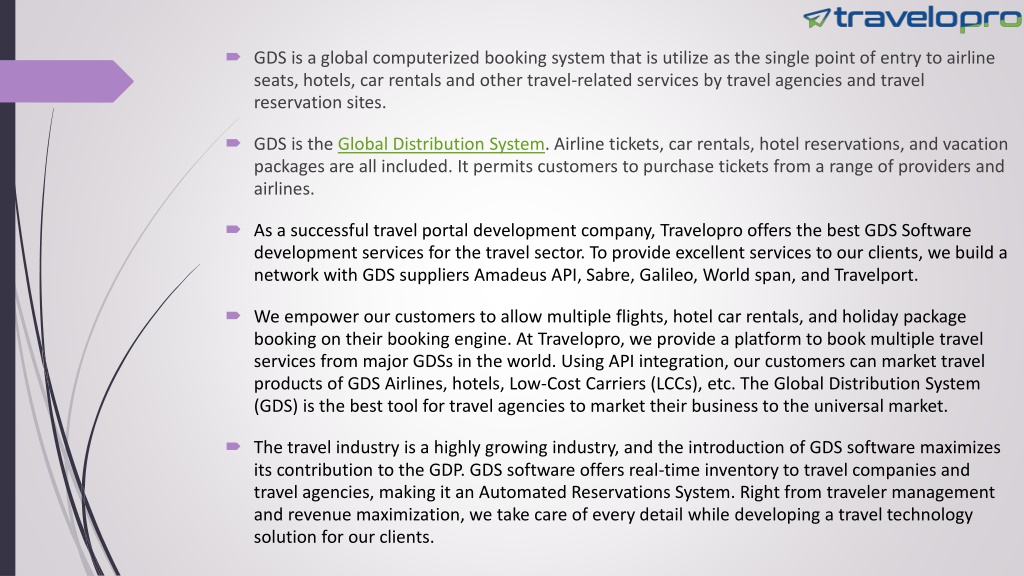Click the Travelopro logo
1024x576 pixels.
click(912, 18)
